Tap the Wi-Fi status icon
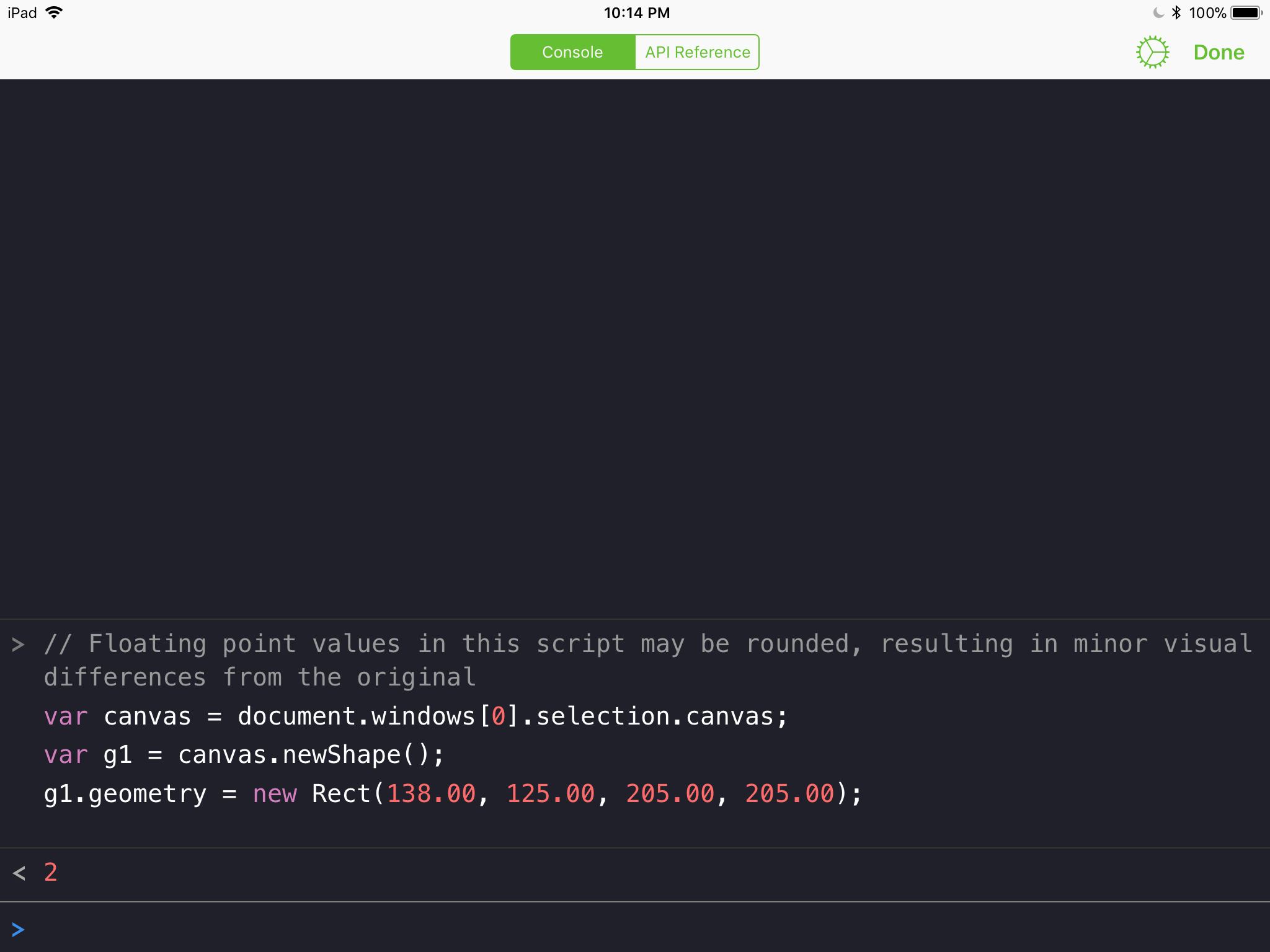 coord(55,12)
